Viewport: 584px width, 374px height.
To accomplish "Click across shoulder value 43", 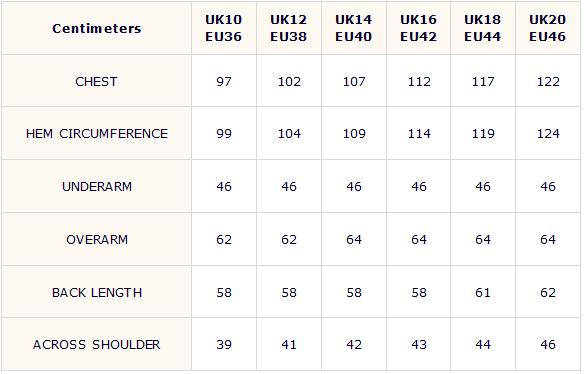I will click(x=419, y=345).
